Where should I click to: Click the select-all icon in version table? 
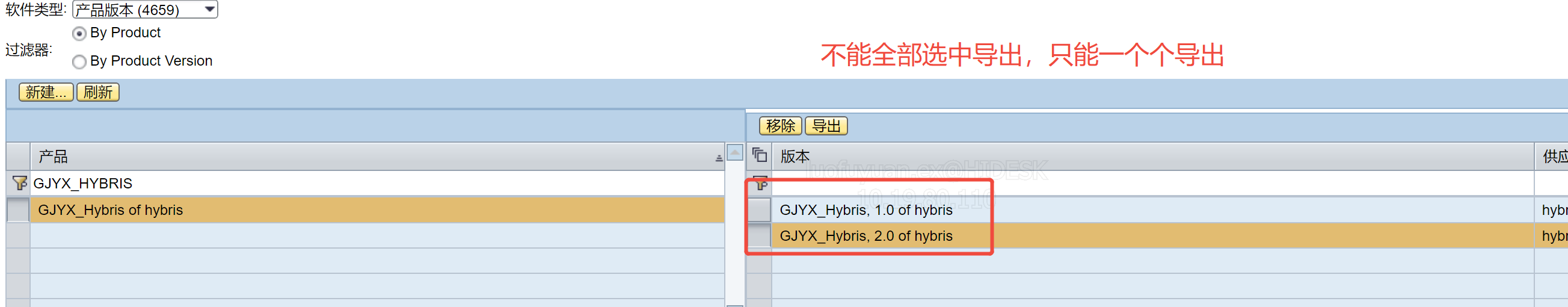(759, 155)
